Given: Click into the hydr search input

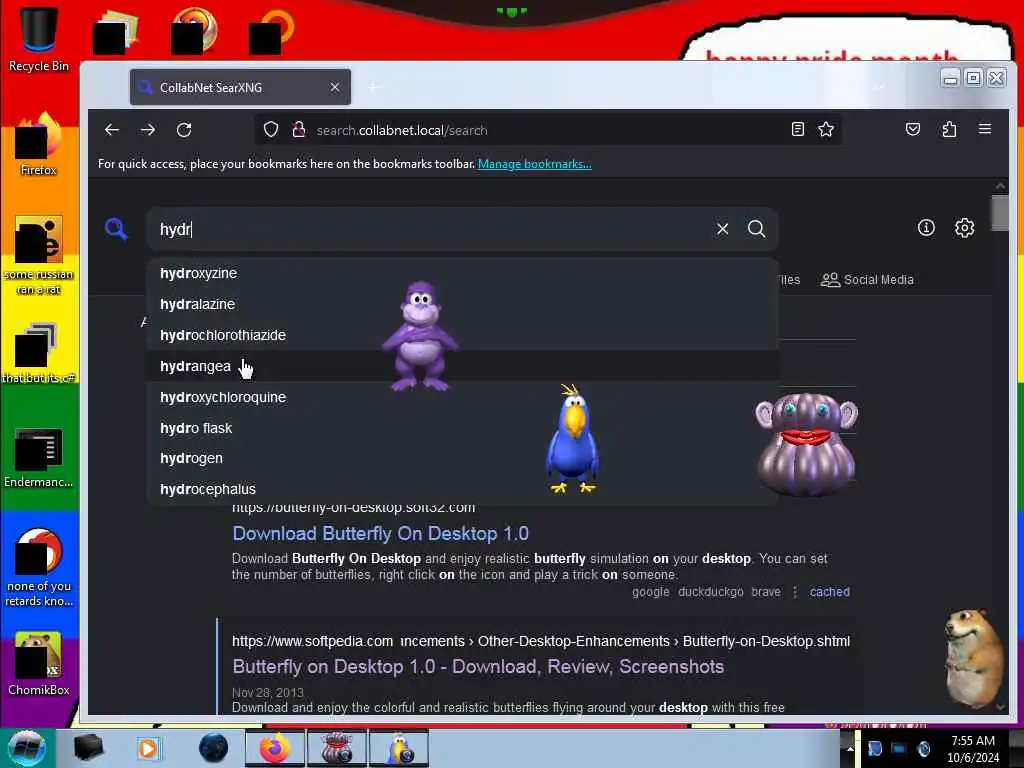Looking at the screenshot, I should point(431,229).
